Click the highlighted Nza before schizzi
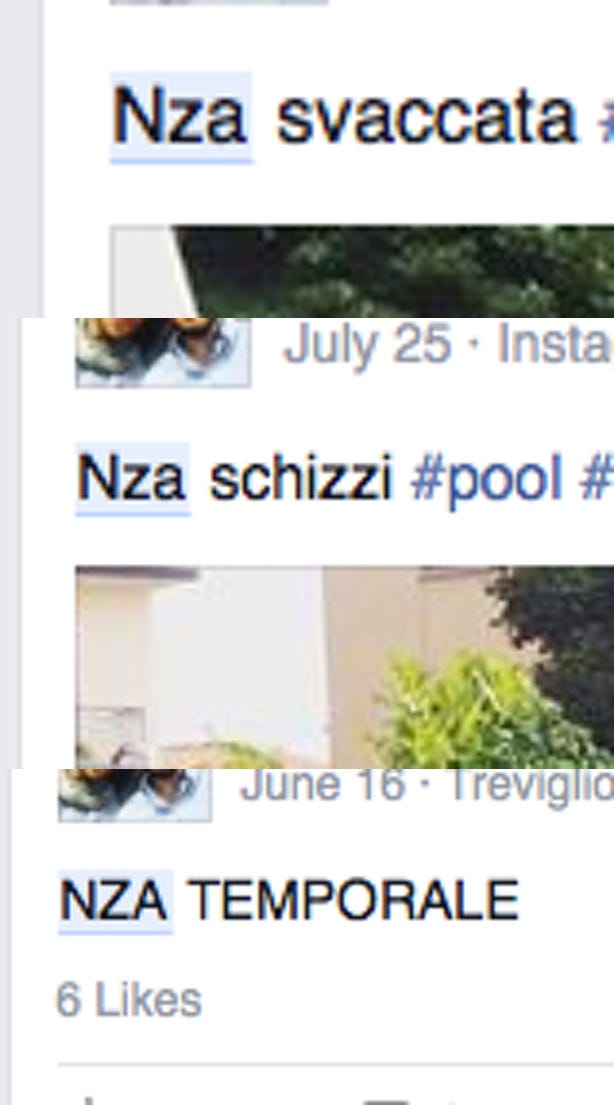614x1105 pixels. 133,479
